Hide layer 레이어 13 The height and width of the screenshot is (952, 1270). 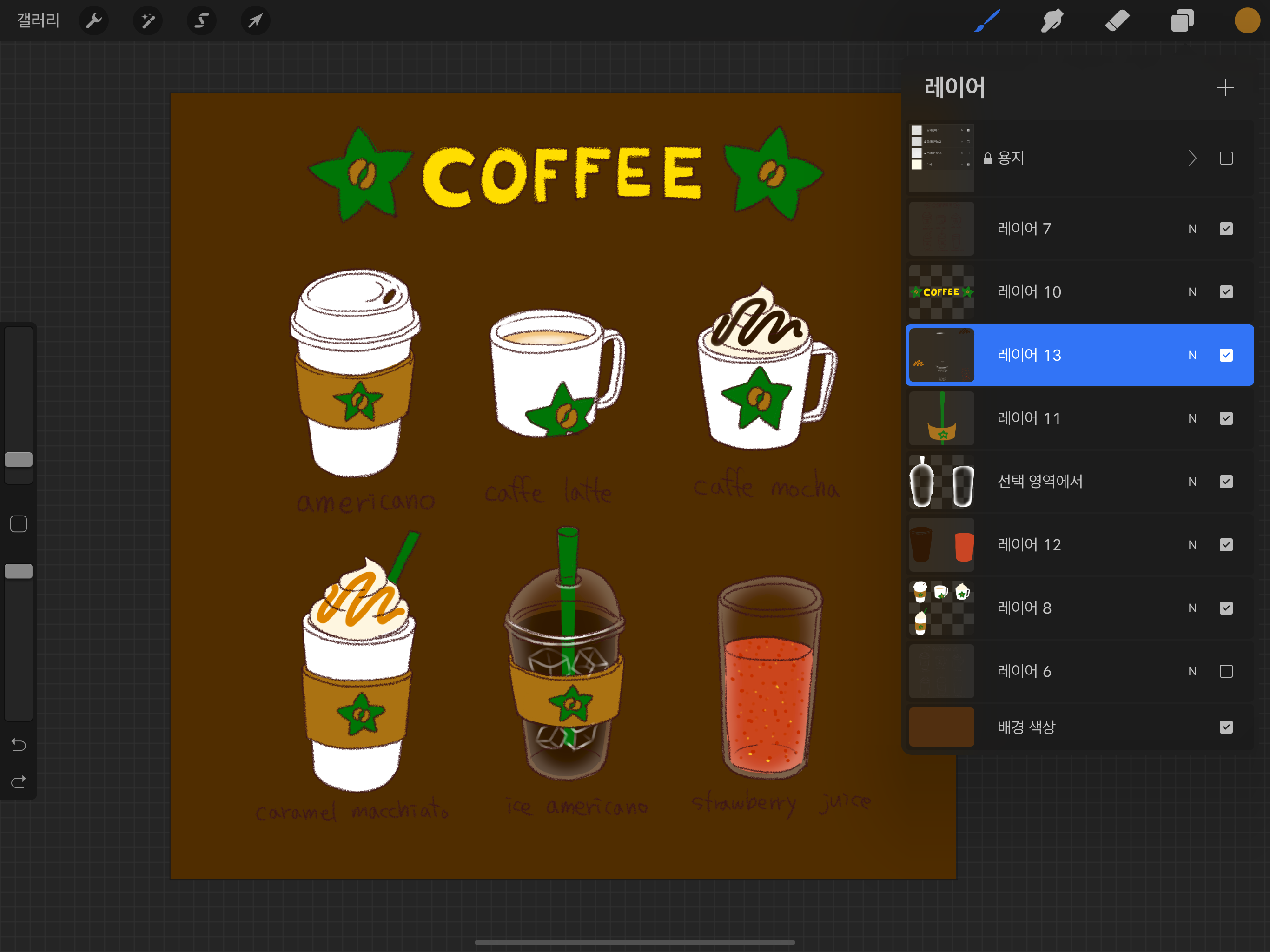point(1226,355)
